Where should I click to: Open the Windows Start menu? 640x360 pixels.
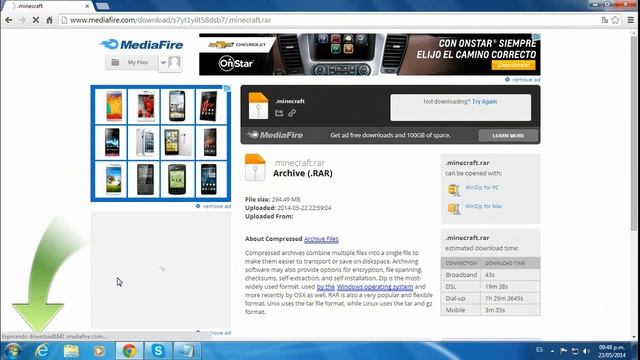pos(12,351)
